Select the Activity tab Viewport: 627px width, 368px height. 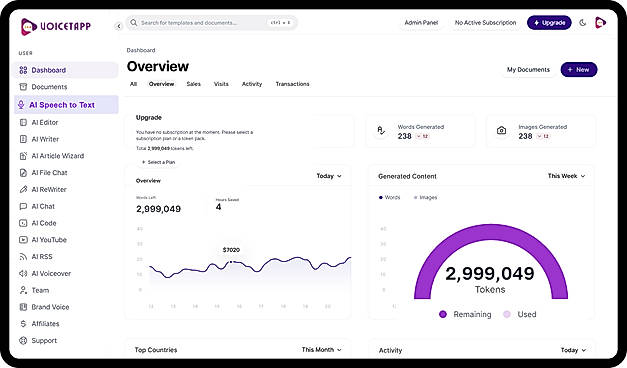[x=252, y=84]
